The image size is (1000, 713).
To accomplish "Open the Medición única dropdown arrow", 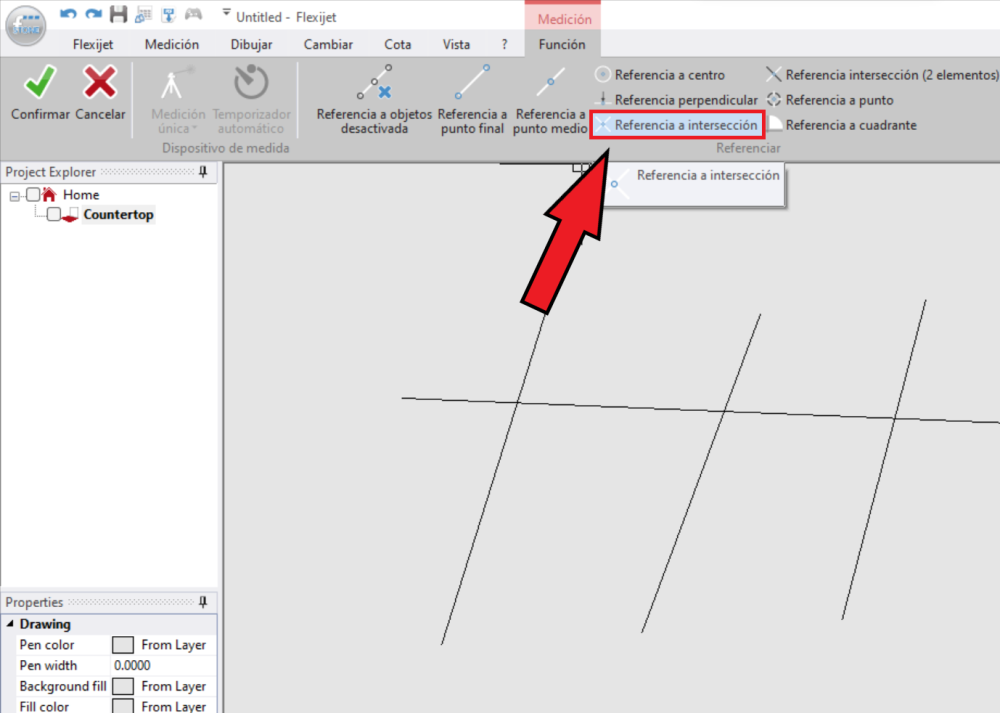I will [x=194, y=129].
